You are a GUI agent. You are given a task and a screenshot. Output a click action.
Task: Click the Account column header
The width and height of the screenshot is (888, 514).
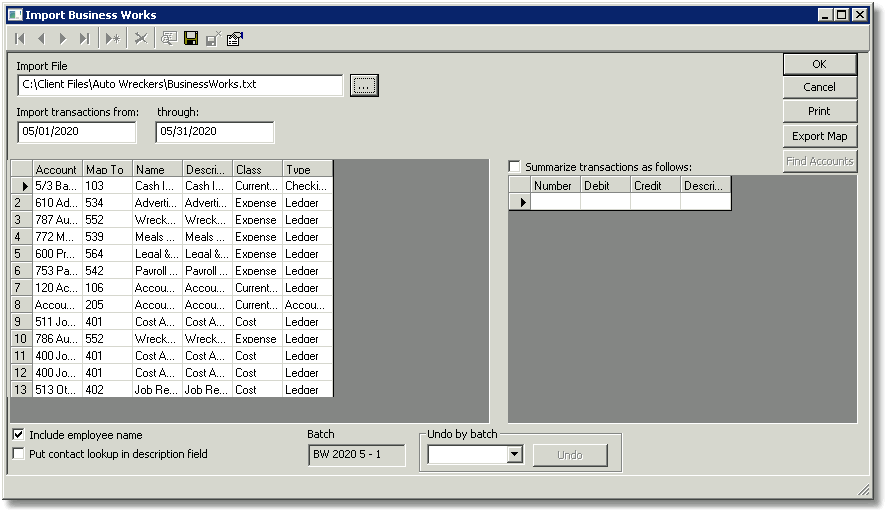(x=57, y=169)
